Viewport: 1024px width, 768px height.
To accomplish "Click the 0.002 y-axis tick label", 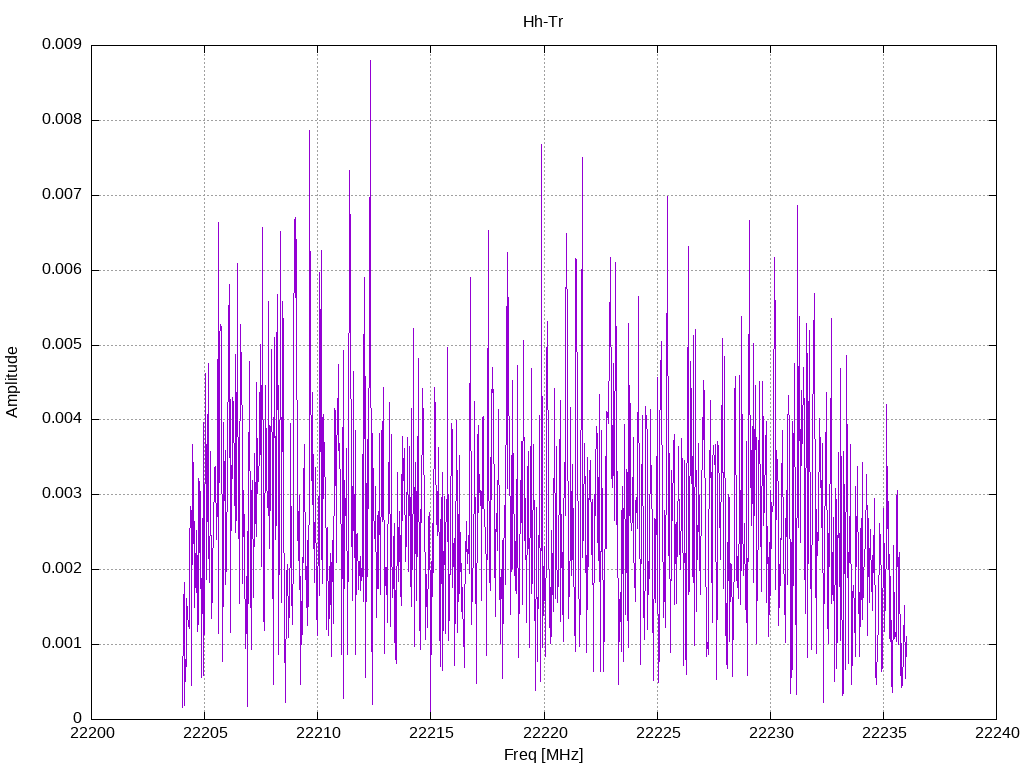I will click(x=62, y=569).
